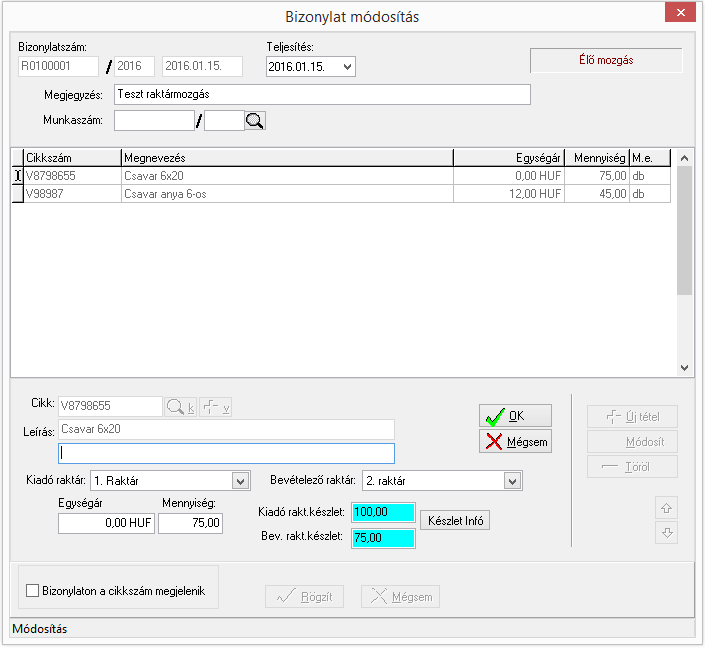Click the move item up arrow
The height and width of the screenshot is (649, 705).
[x=666, y=508]
